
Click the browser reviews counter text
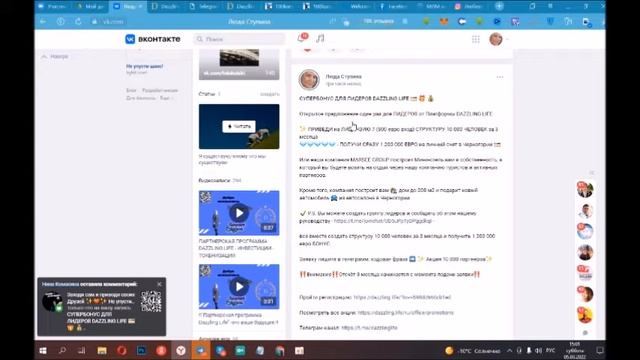pyautogui.click(x=378, y=21)
